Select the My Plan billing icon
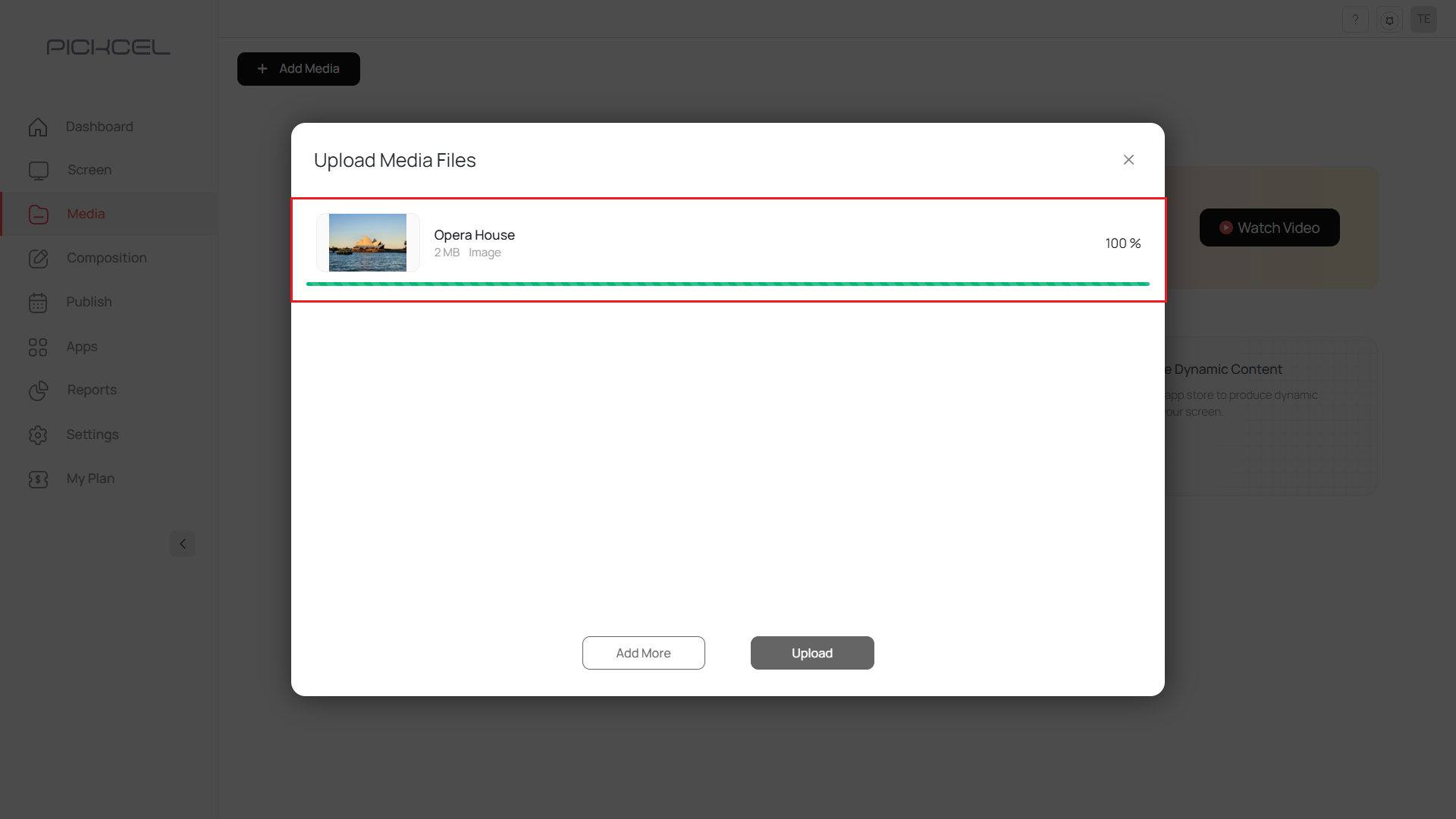Viewport: 1456px width, 819px height. tap(38, 479)
